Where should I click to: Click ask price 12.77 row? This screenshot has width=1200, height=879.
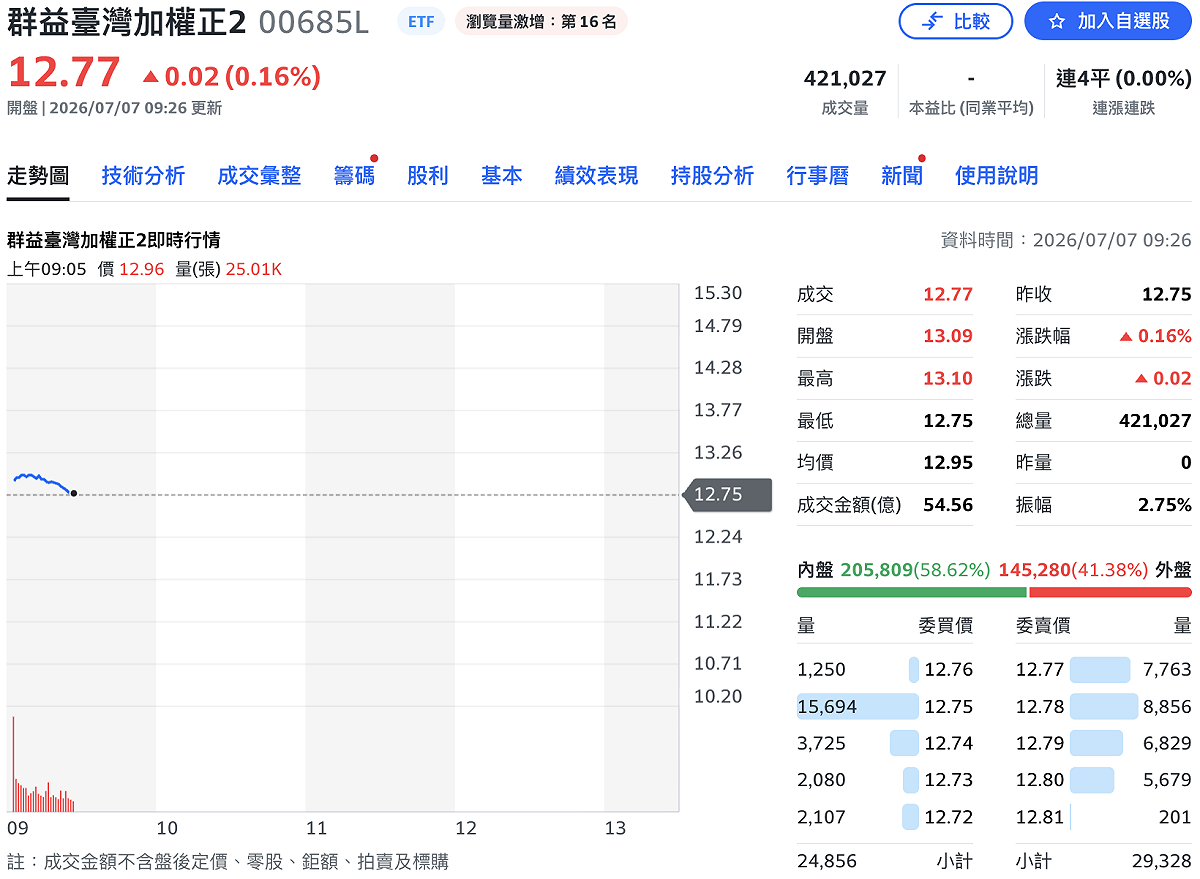[1104, 670]
